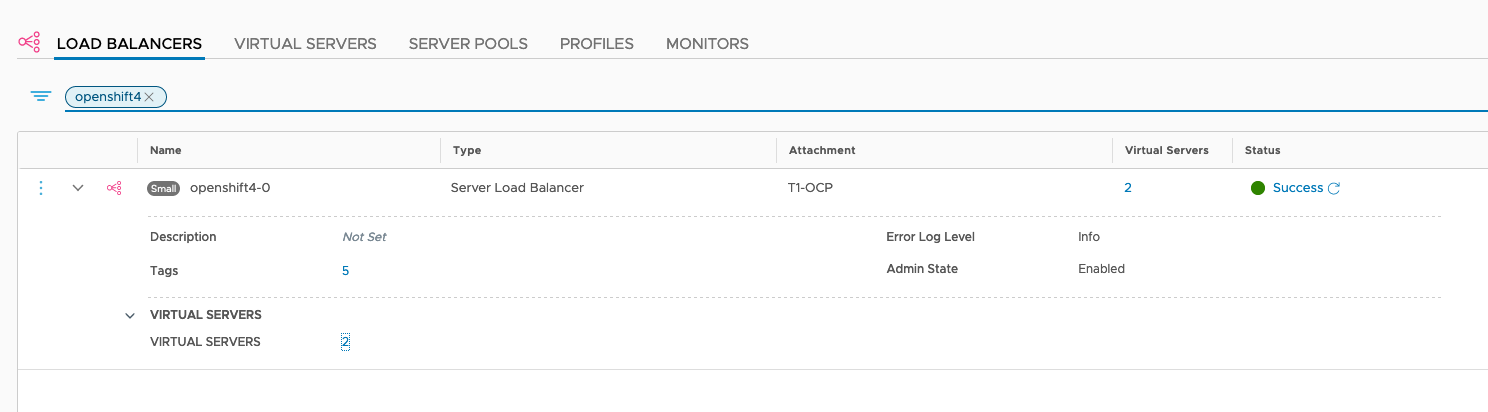The width and height of the screenshot is (1488, 412).
Task: Open virtual servers count link in details section
Action: (x=345, y=342)
